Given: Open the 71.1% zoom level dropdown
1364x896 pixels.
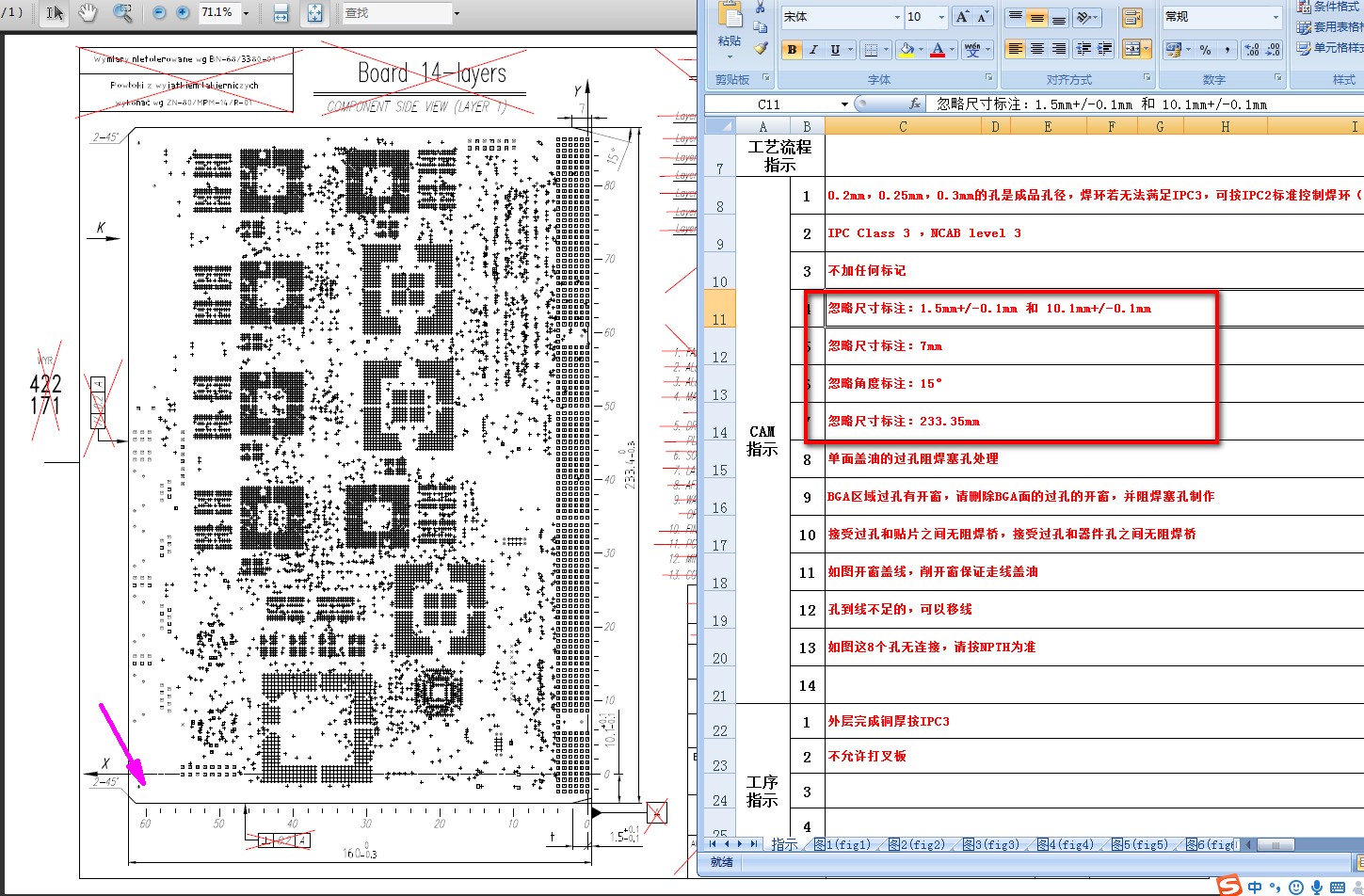Looking at the screenshot, I should point(247,14).
